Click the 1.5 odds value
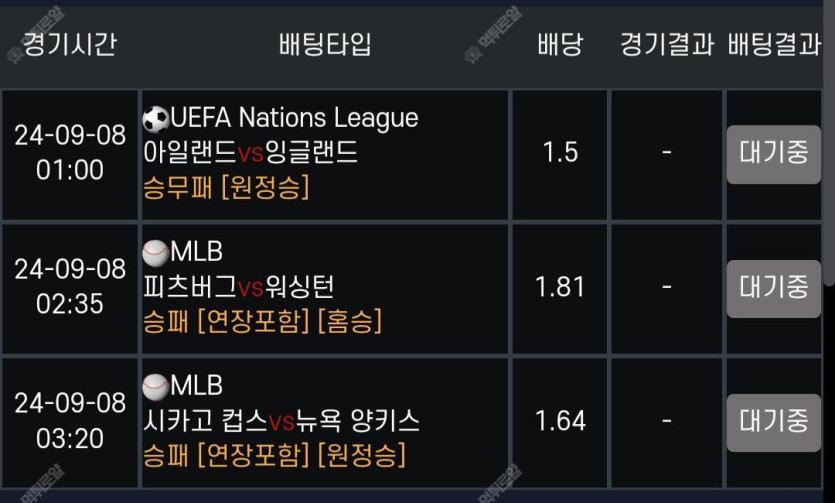 (560, 153)
